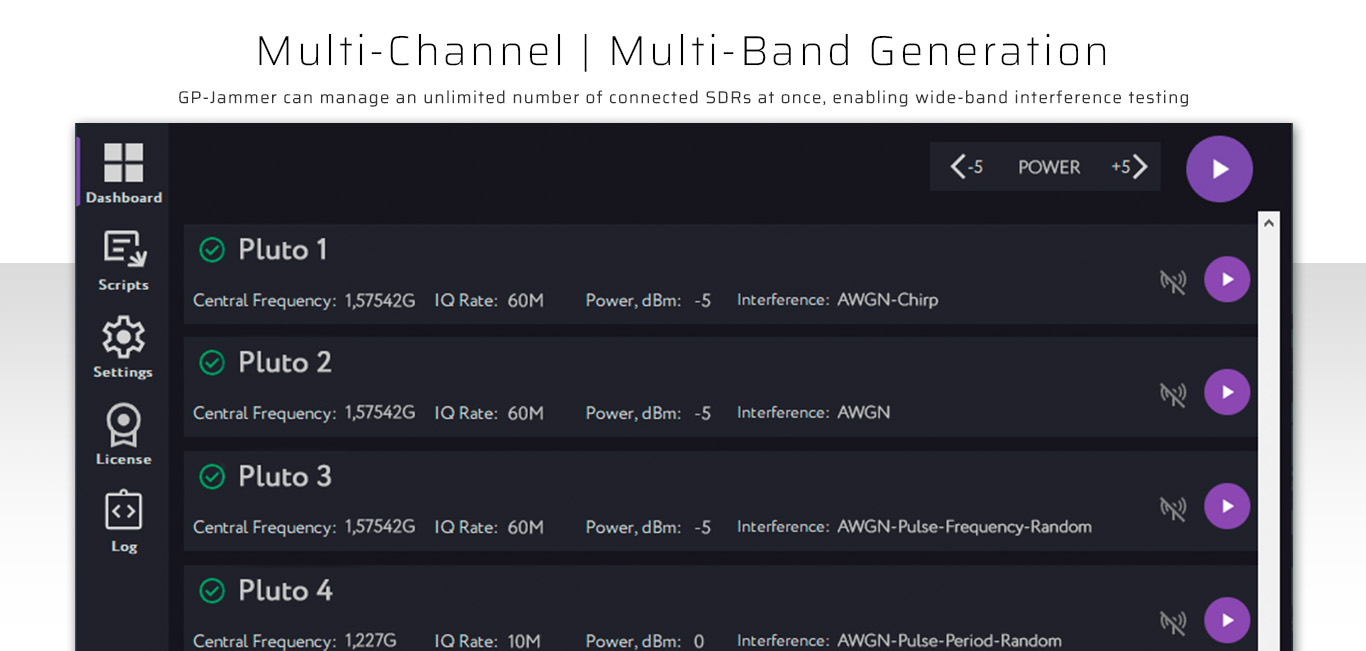The width and height of the screenshot is (1366, 651).
Task: Open the Scripts panel
Action: (x=123, y=260)
